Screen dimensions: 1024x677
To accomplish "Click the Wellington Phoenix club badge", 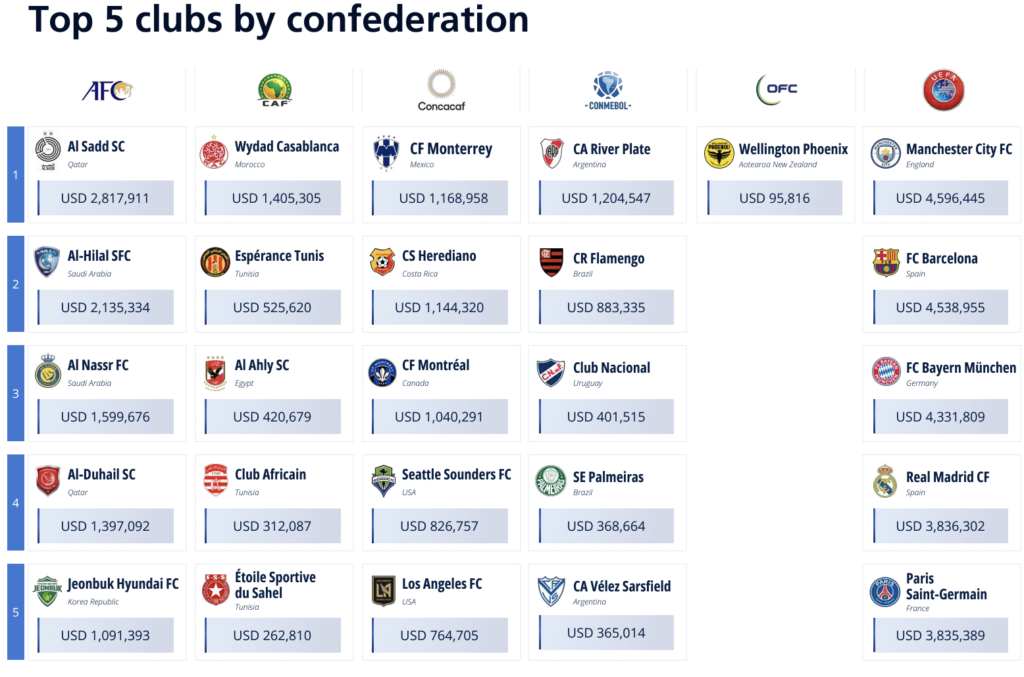I will 719,153.
